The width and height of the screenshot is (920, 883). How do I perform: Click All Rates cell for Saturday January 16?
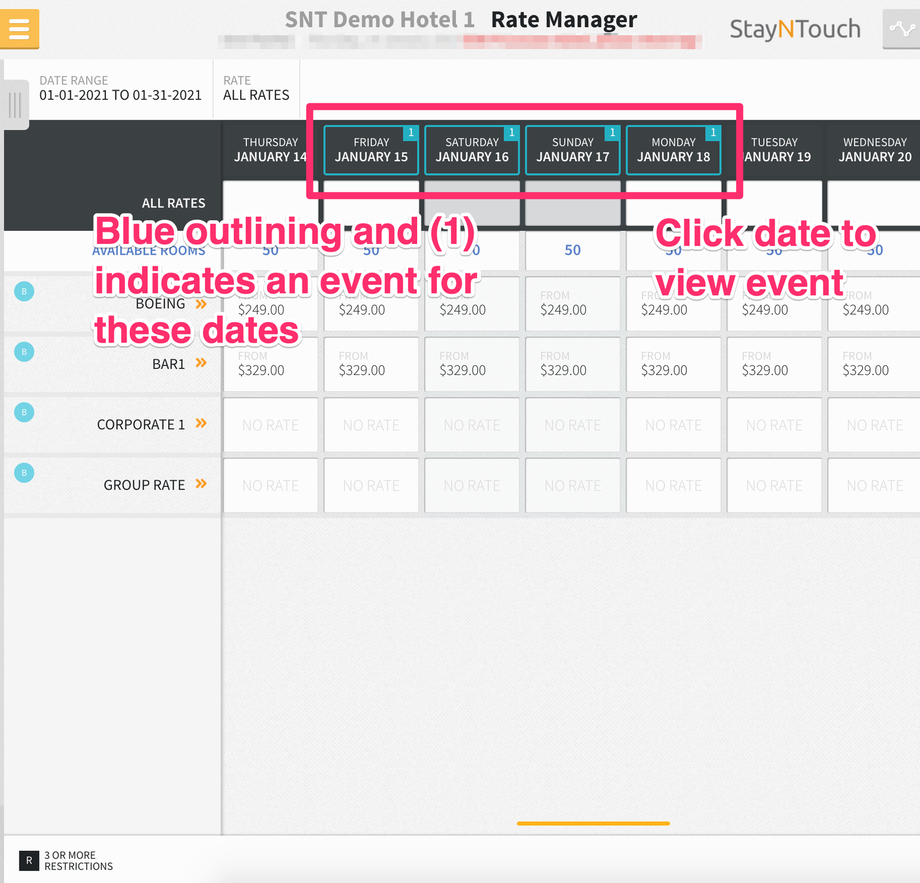(472, 203)
